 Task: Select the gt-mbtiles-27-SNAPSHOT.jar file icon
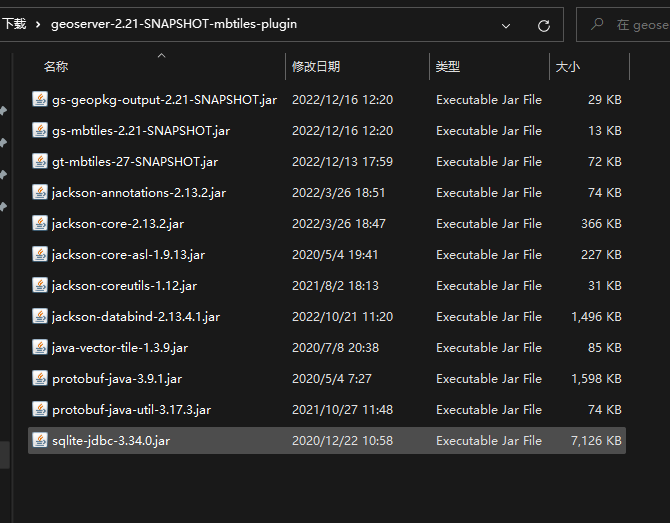40,162
